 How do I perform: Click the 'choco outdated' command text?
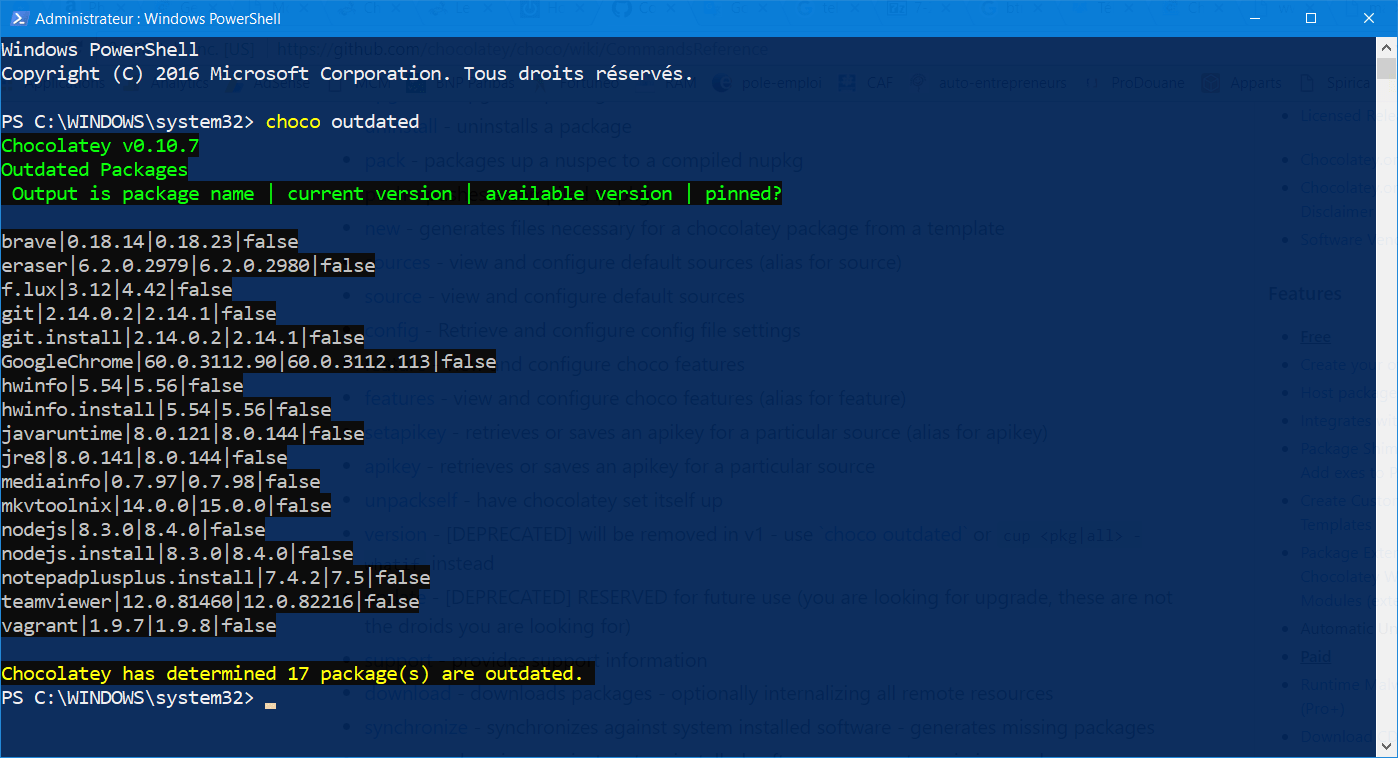(342, 122)
